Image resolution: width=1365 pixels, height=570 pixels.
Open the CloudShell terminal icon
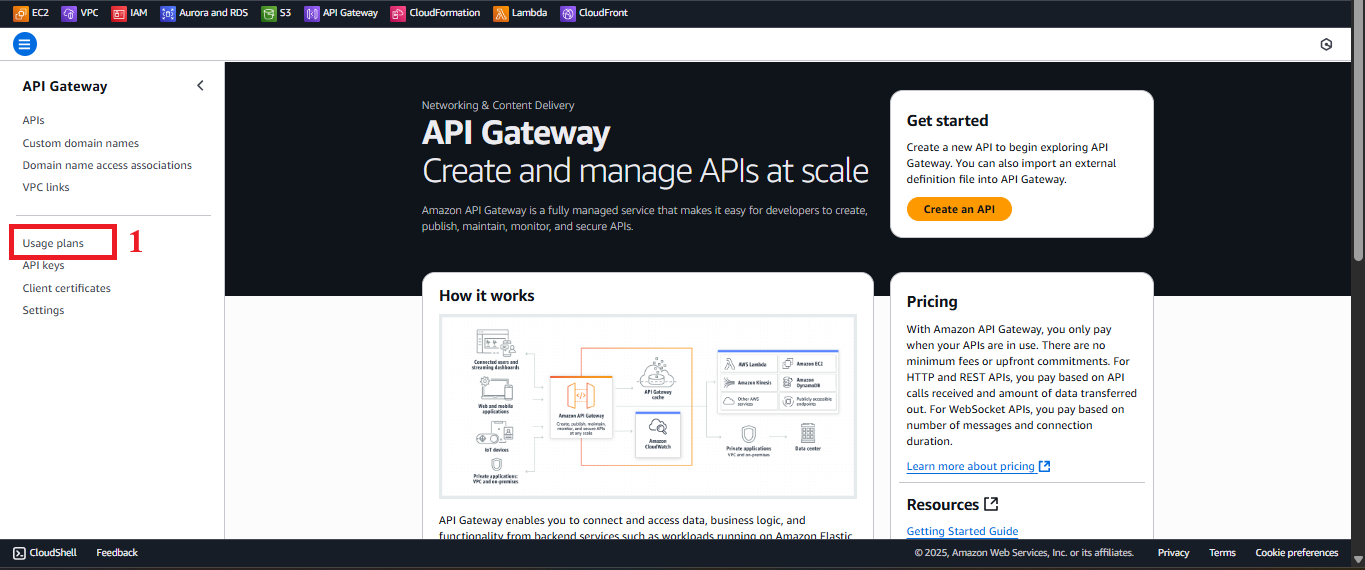(19, 552)
